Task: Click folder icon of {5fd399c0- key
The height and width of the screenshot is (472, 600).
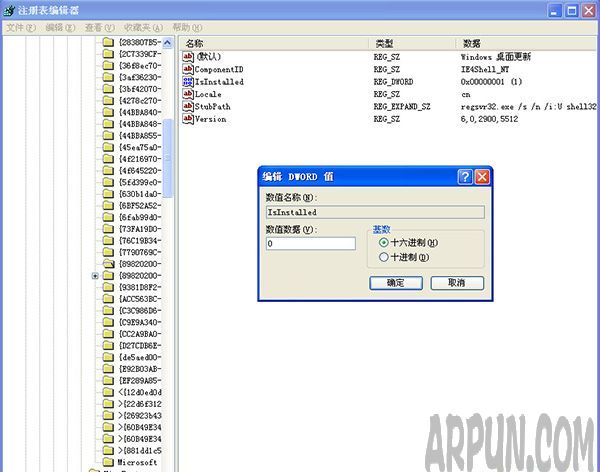Action: pos(109,182)
